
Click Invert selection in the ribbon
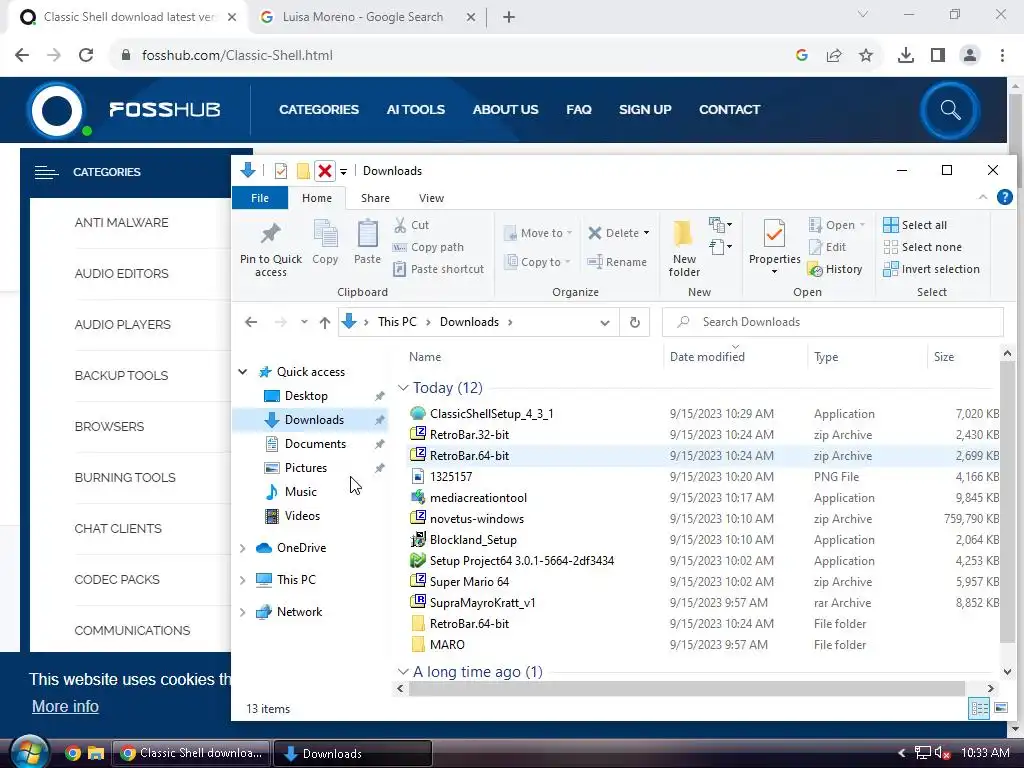[x=931, y=269]
